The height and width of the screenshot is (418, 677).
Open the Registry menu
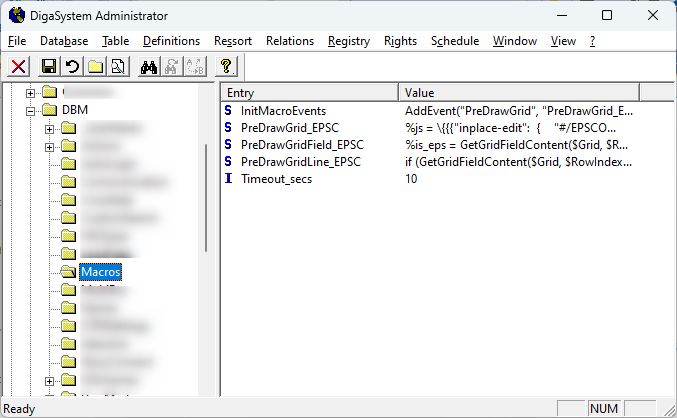348,41
